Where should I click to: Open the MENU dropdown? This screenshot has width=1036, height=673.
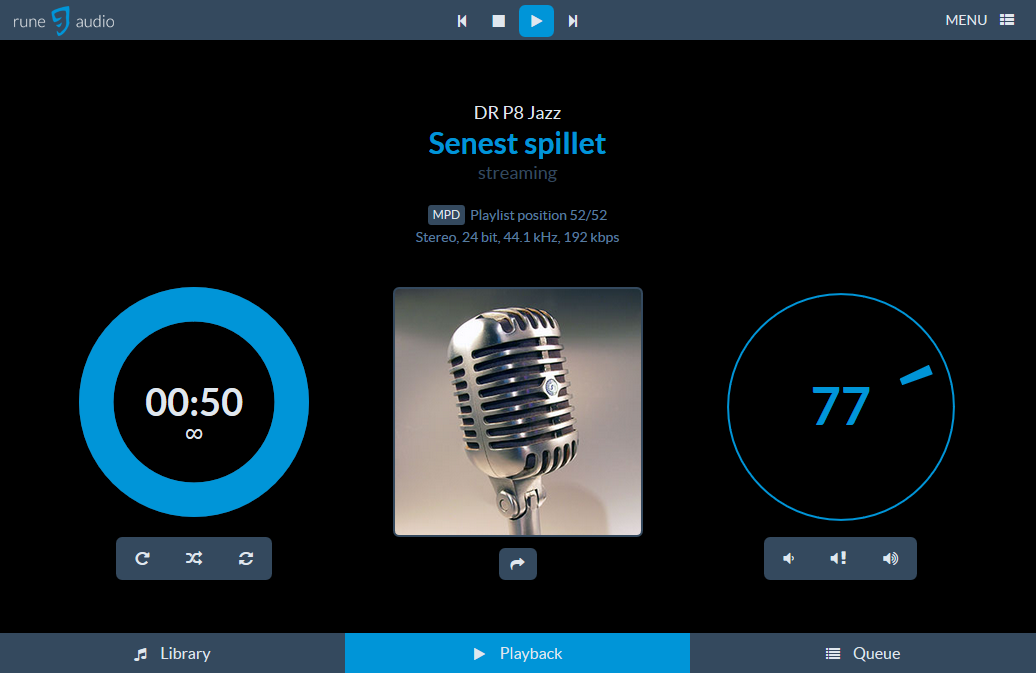click(979, 20)
